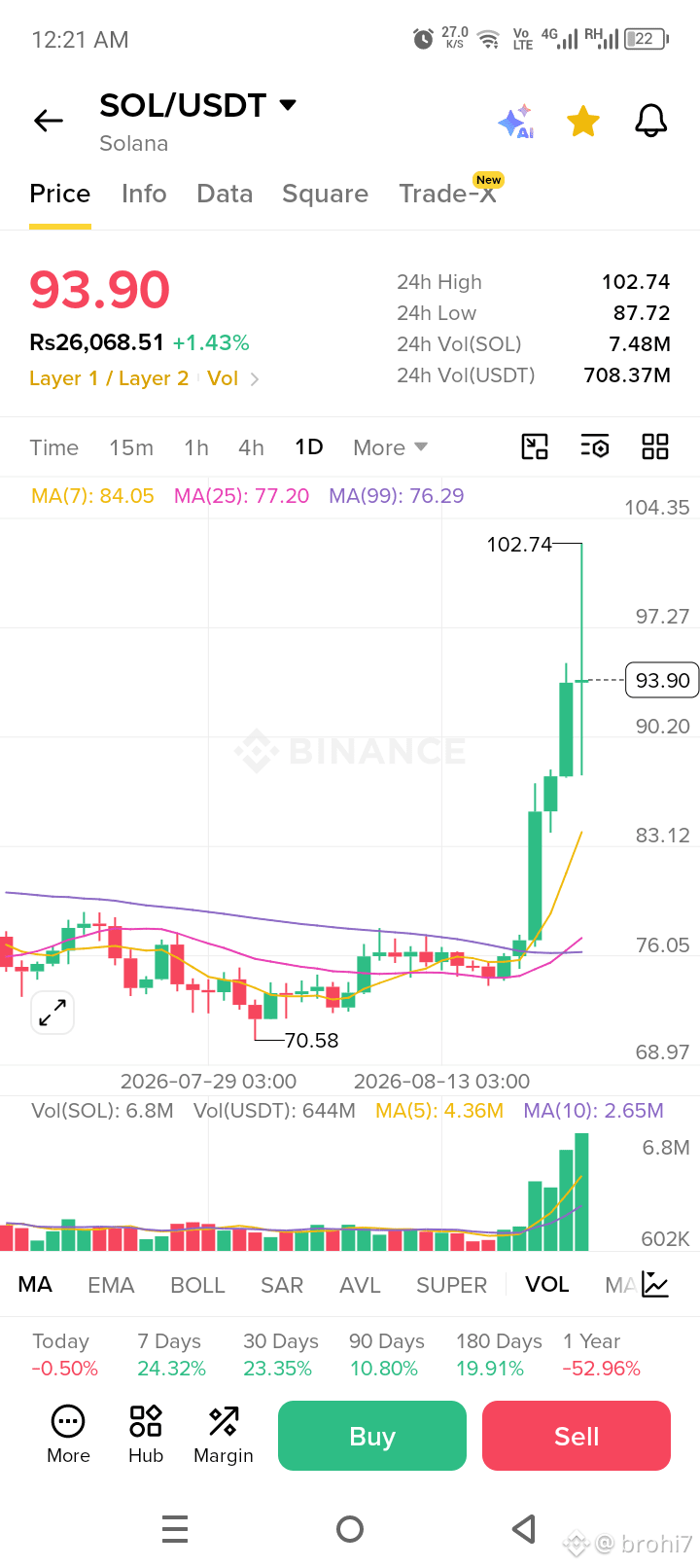The width and height of the screenshot is (700, 1568).
Task: Open Layer 1 / Layer 2 category link
Action: coord(109,378)
